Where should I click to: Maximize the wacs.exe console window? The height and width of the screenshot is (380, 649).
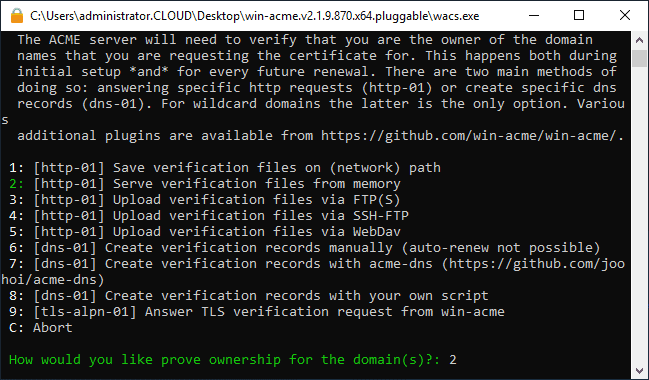tap(579, 16)
